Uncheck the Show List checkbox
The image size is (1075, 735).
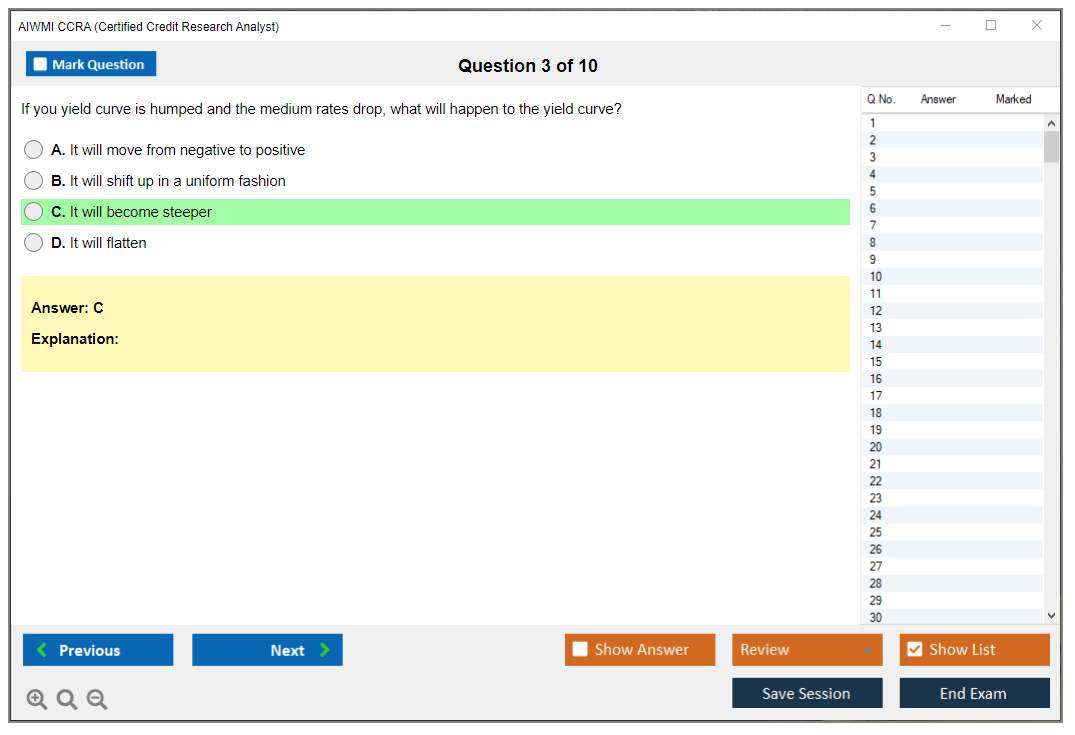click(914, 650)
